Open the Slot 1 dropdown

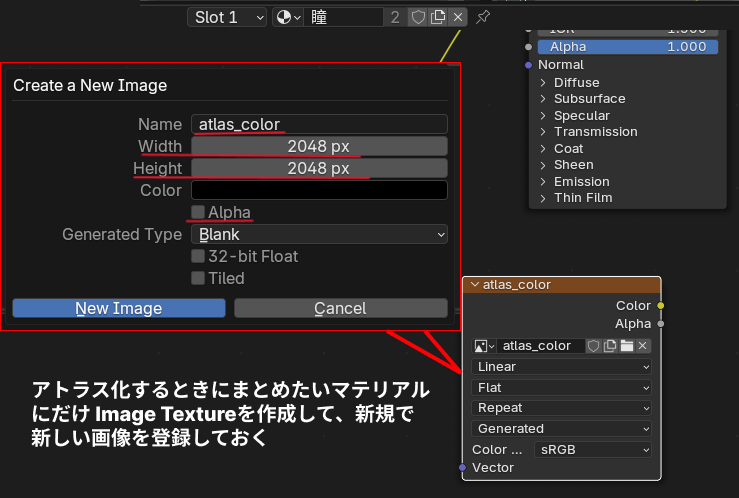[x=227, y=17]
